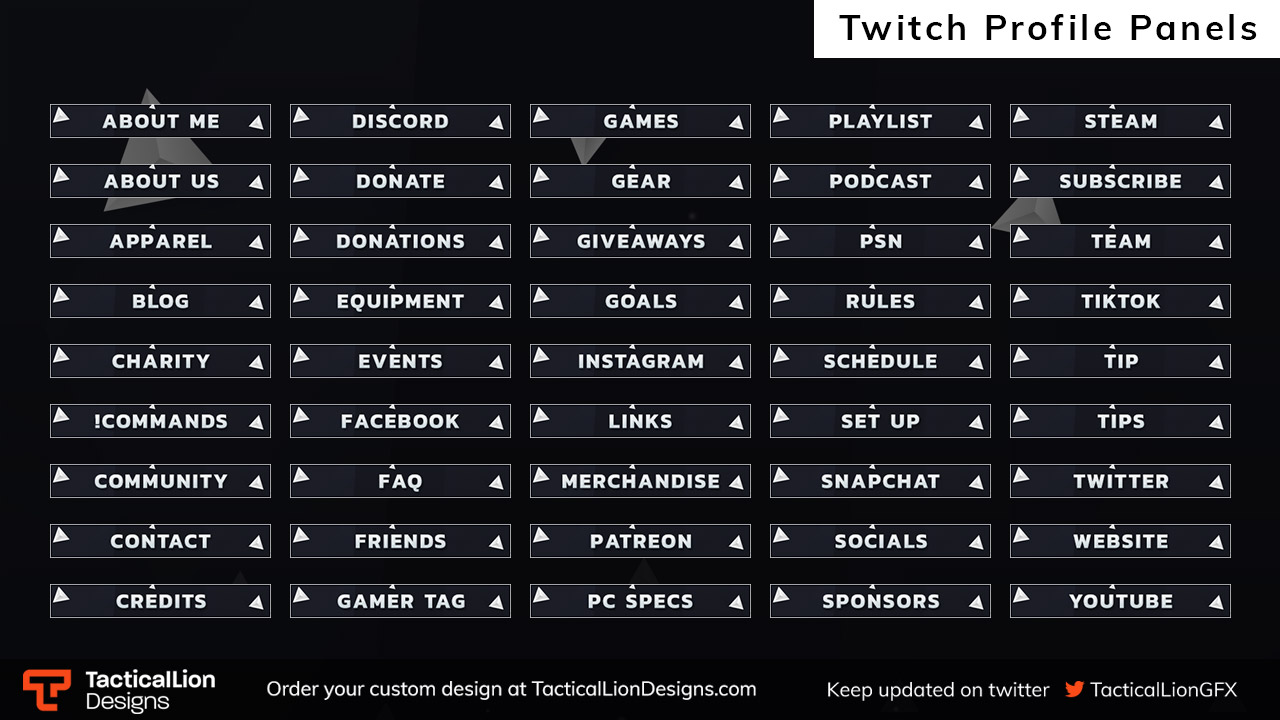This screenshot has width=1280, height=720.
Task: Click the TacticalLionGFX twitter handle
Action: point(1163,689)
